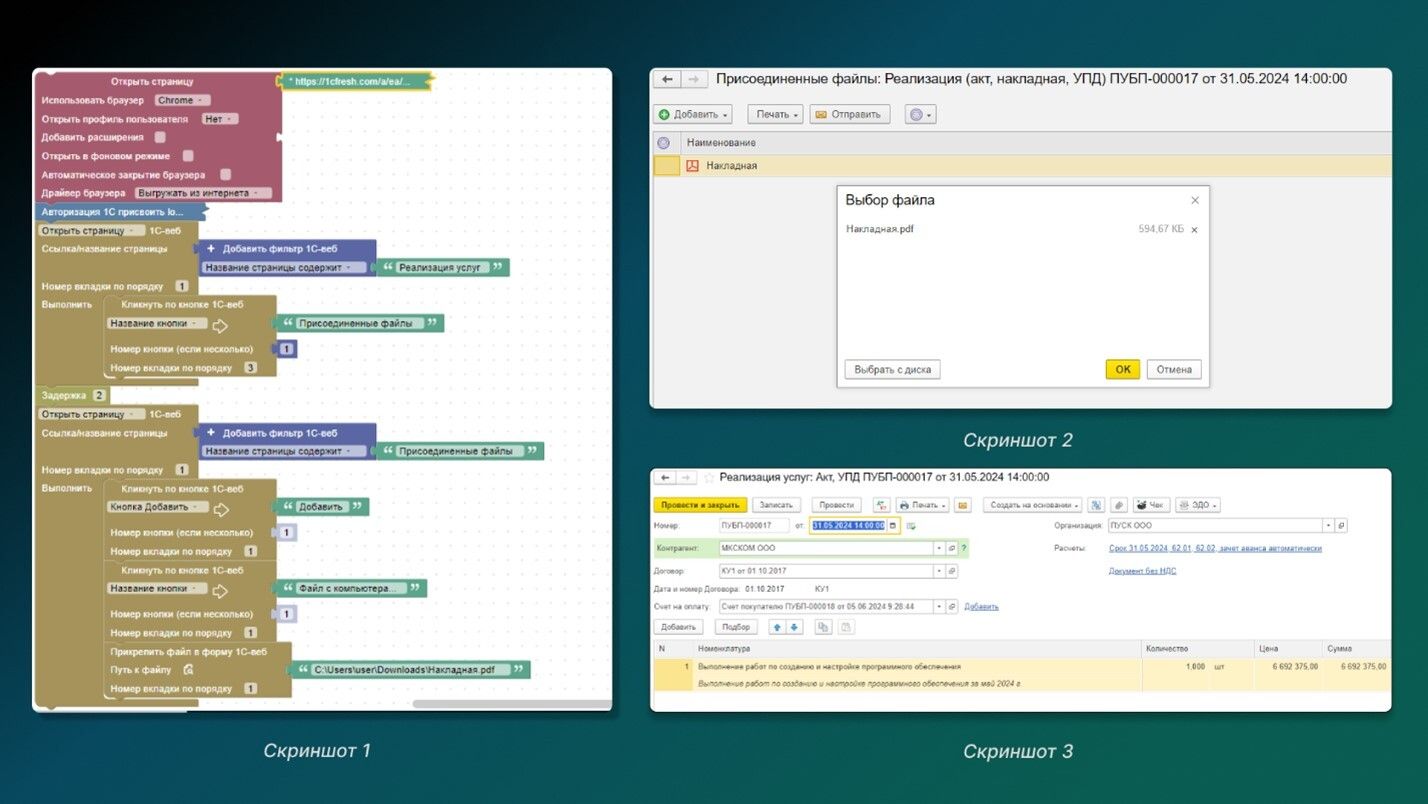Enable the Добавить расширения checkbox
Image resolution: width=1428 pixels, height=804 pixels.
(x=160, y=138)
